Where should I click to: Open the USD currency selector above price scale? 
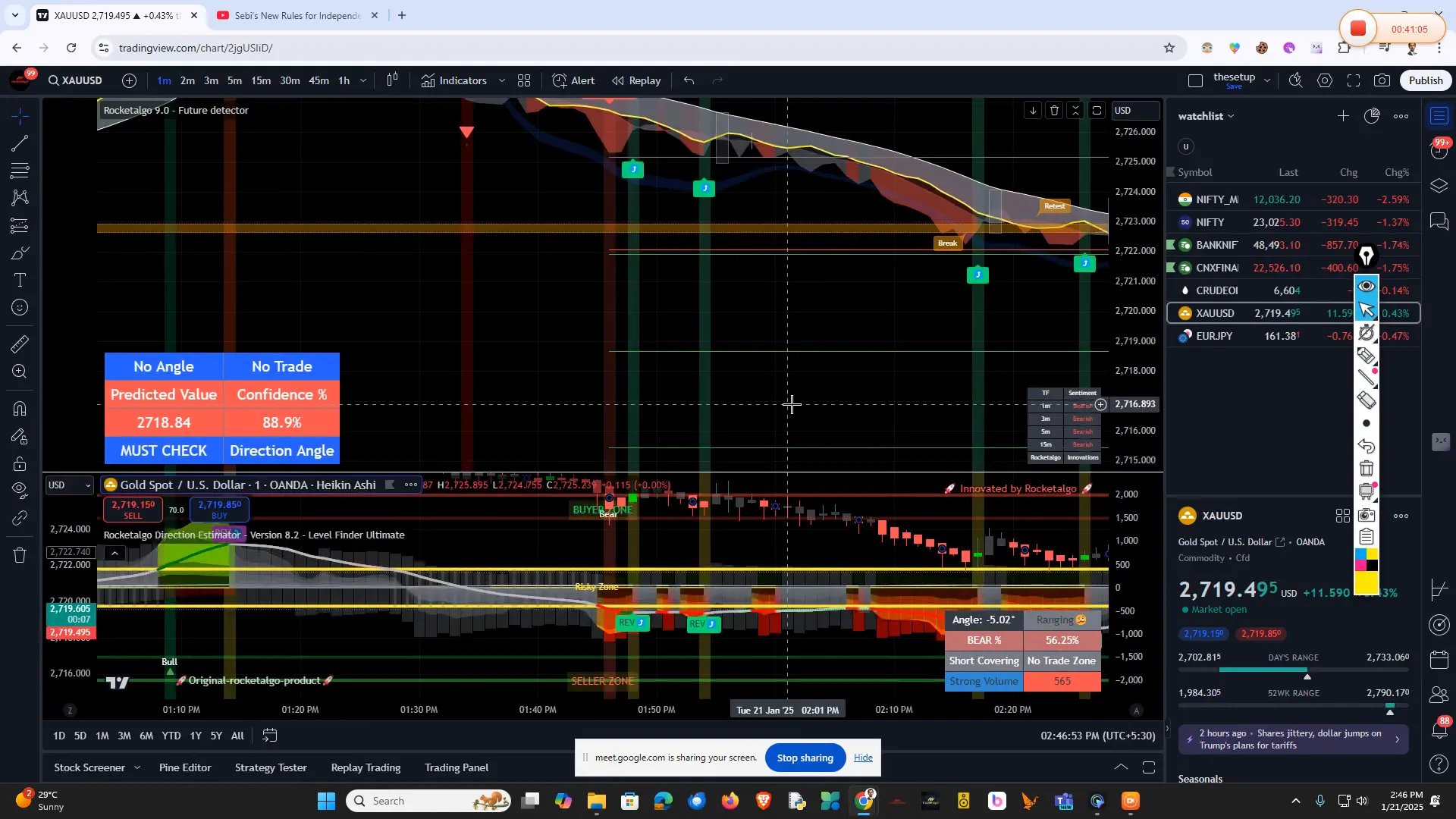click(x=1134, y=111)
